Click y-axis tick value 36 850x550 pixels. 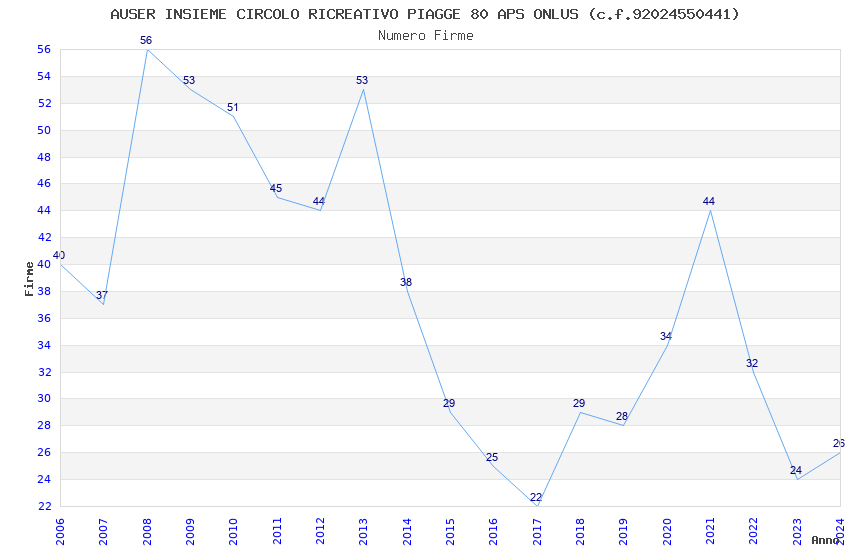(x=44, y=318)
